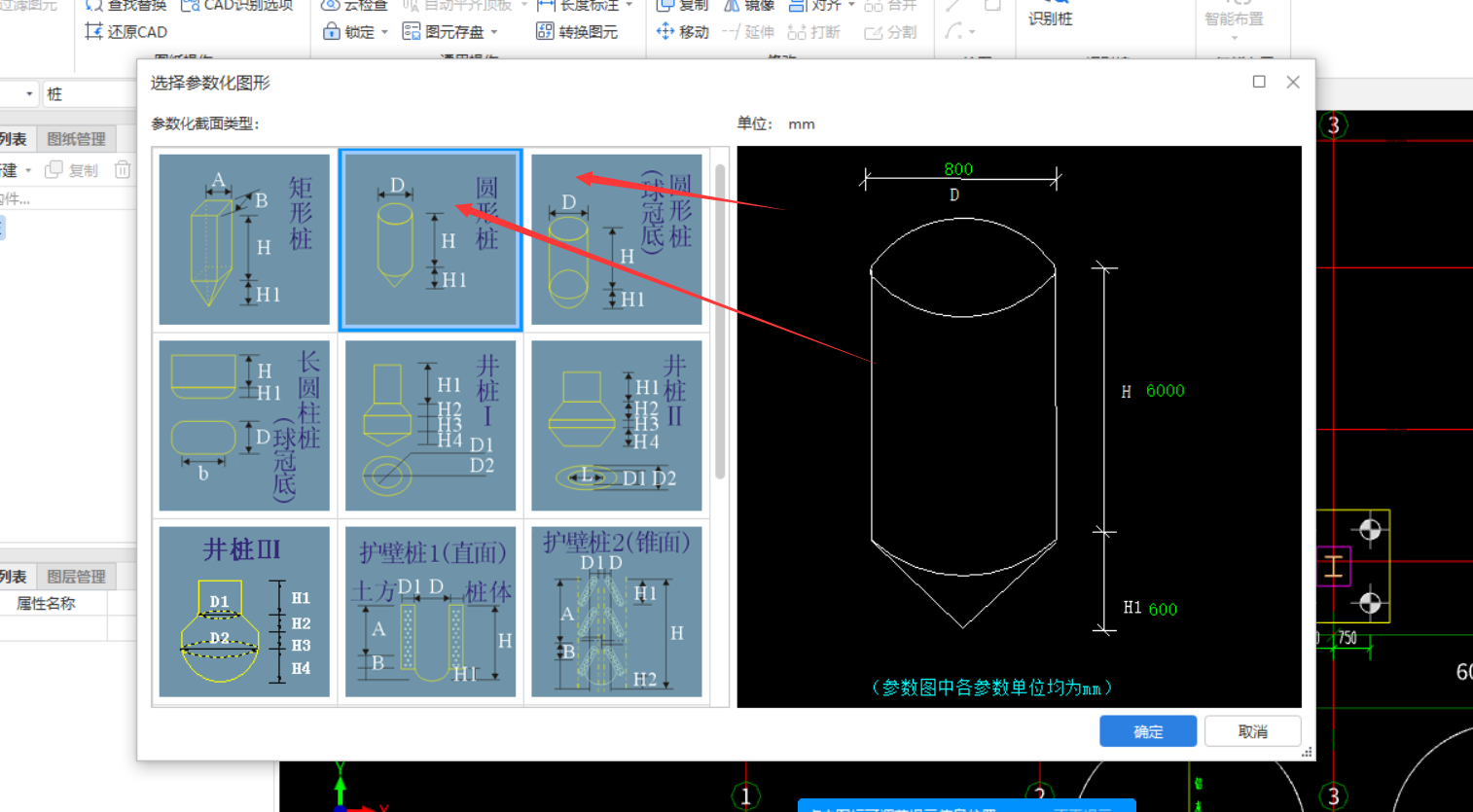Click the 取消 cancel button
Viewport: 1473px width, 812px height.
(1253, 731)
